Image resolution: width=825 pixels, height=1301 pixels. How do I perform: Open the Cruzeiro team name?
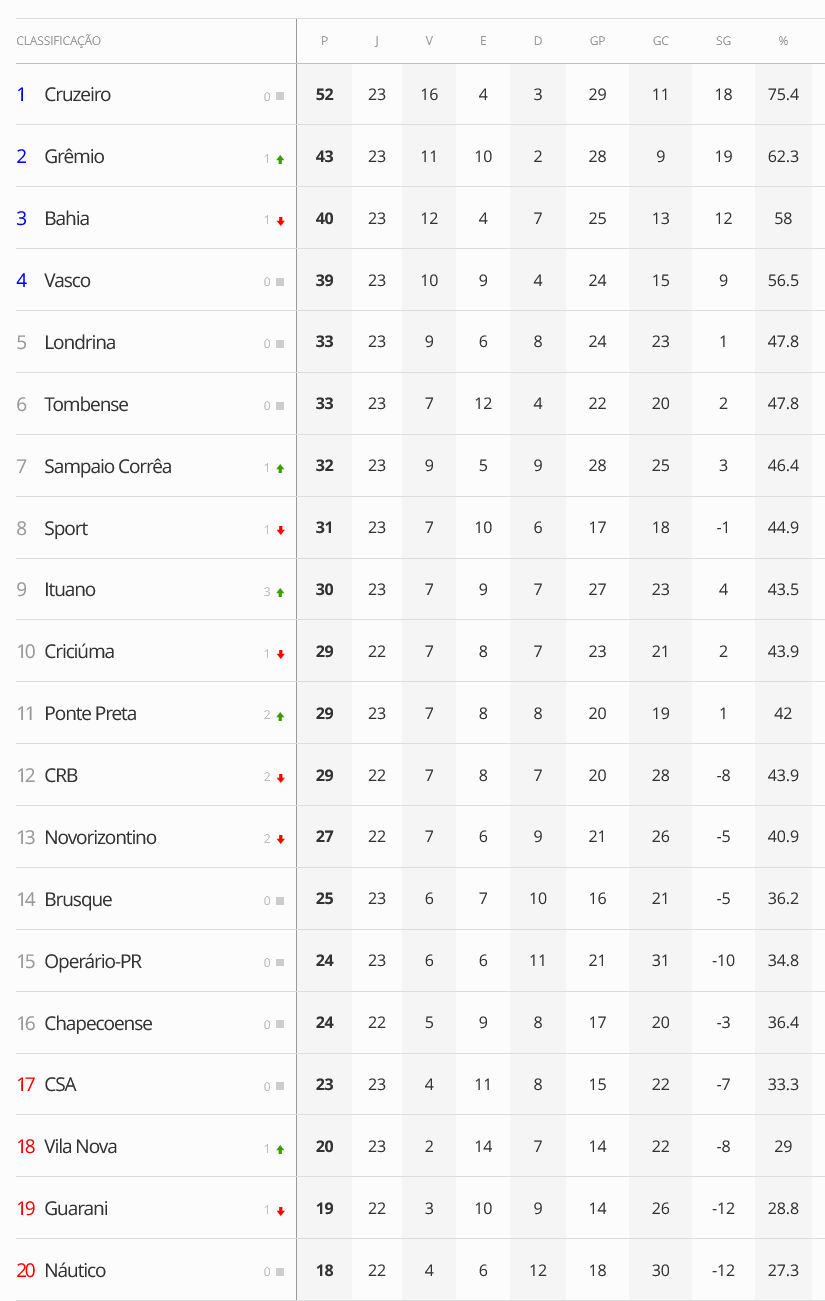[78, 95]
